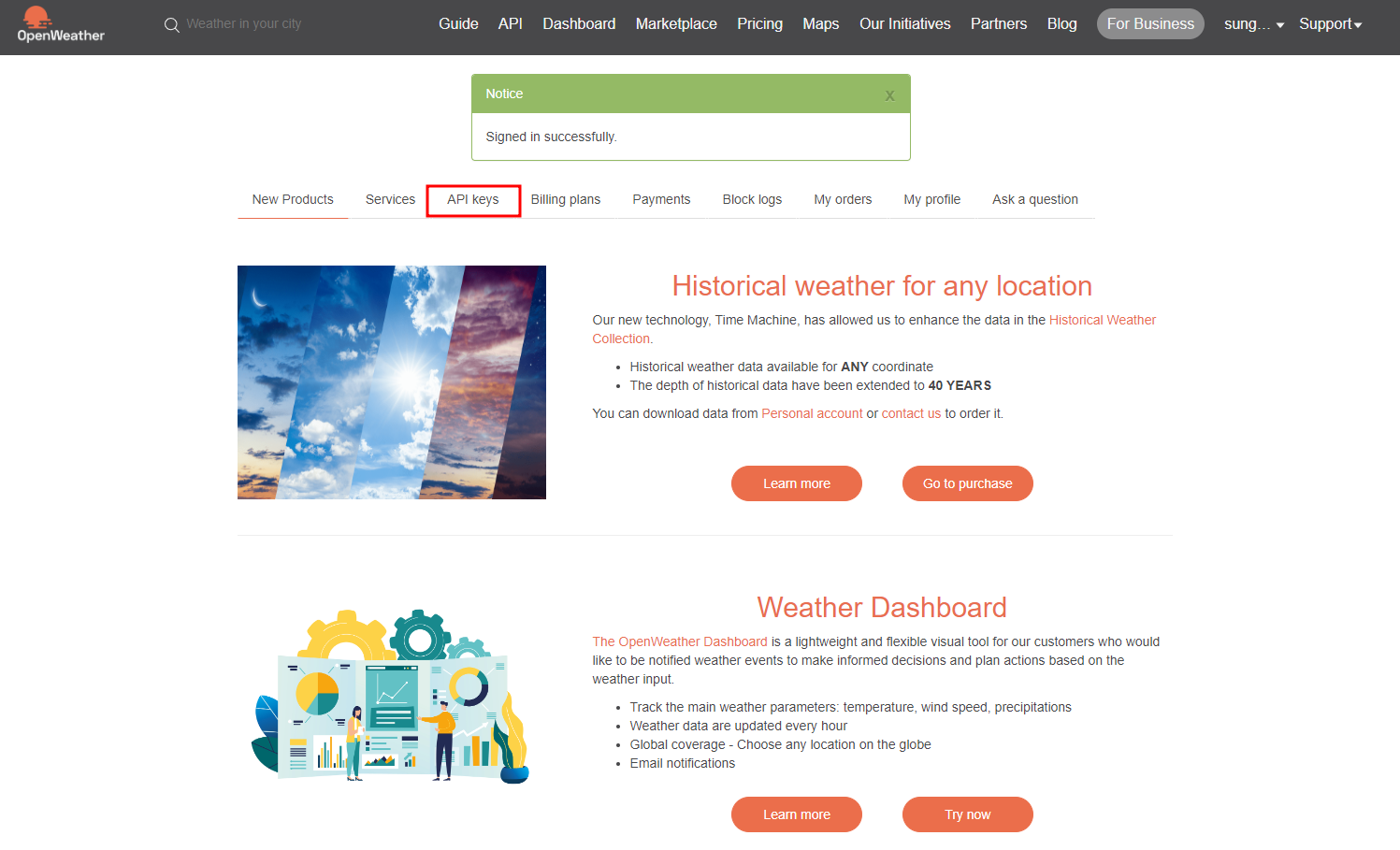Open the Blog link

click(x=1061, y=23)
